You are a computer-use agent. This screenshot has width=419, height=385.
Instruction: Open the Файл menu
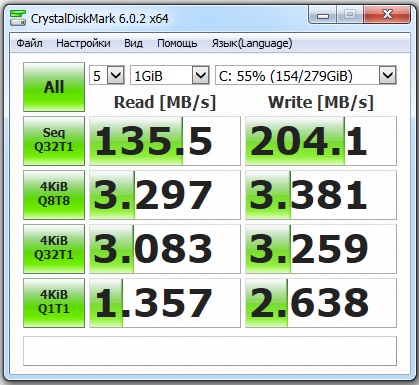[29, 43]
